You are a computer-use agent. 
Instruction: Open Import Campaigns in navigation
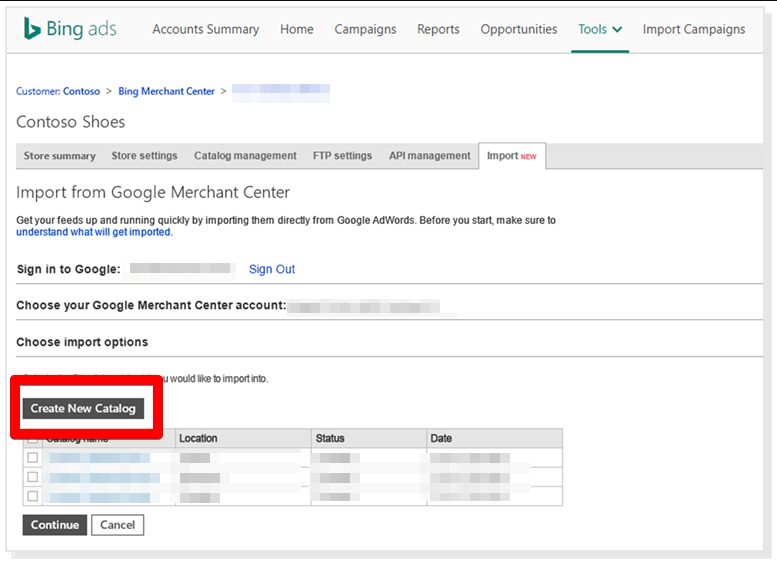694,29
